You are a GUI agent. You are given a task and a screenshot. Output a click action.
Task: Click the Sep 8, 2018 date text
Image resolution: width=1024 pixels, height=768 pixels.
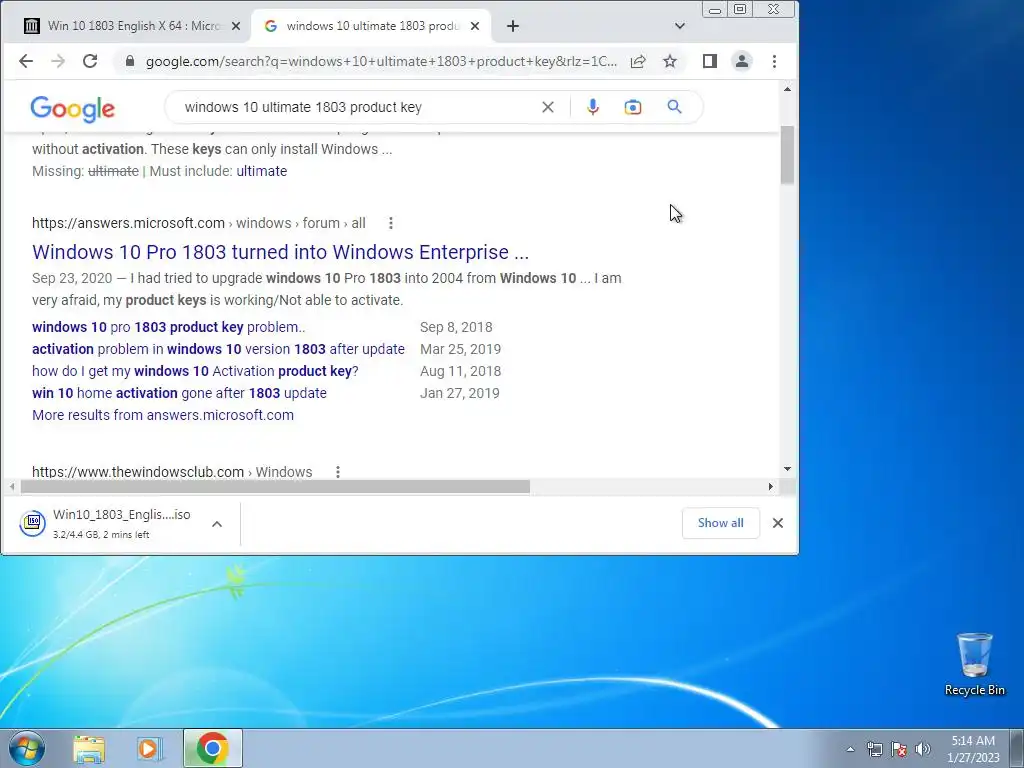456,327
